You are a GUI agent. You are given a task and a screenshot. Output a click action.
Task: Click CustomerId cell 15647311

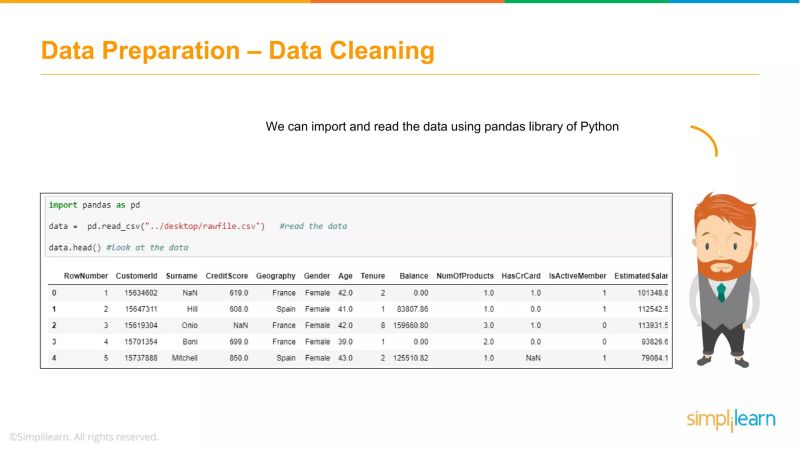coord(141,309)
